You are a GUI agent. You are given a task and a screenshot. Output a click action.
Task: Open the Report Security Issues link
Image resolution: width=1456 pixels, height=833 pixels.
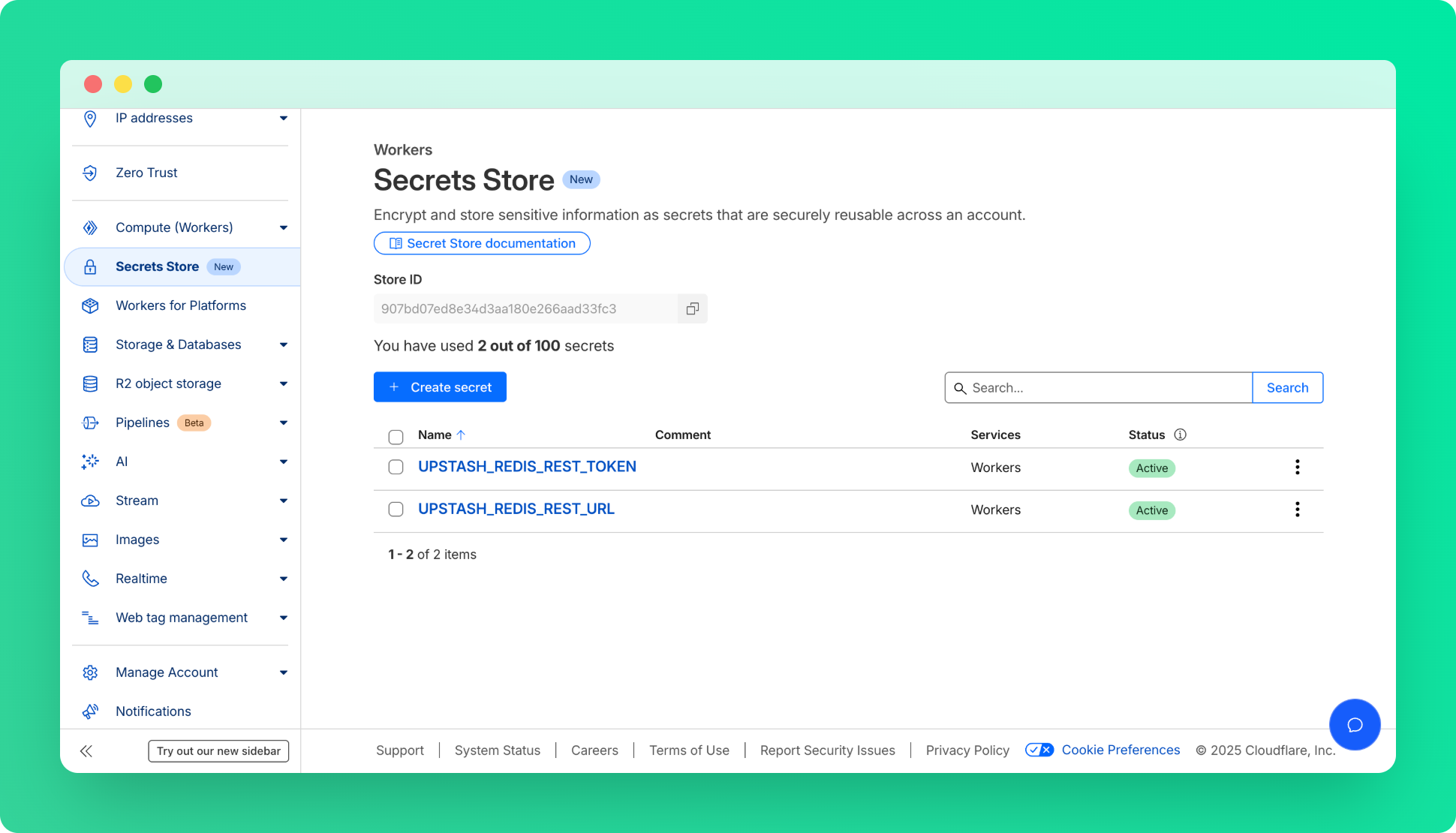coord(827,750)
